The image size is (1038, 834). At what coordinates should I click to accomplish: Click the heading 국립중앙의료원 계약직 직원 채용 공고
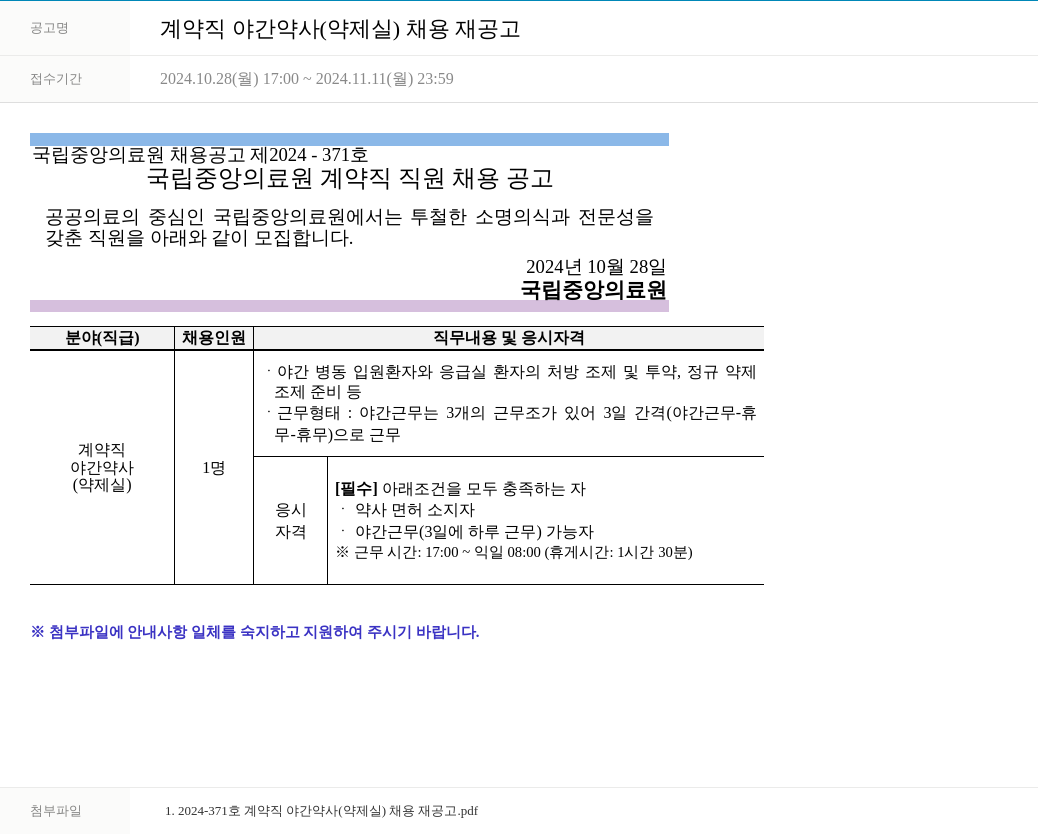click(x=350, y=179)
